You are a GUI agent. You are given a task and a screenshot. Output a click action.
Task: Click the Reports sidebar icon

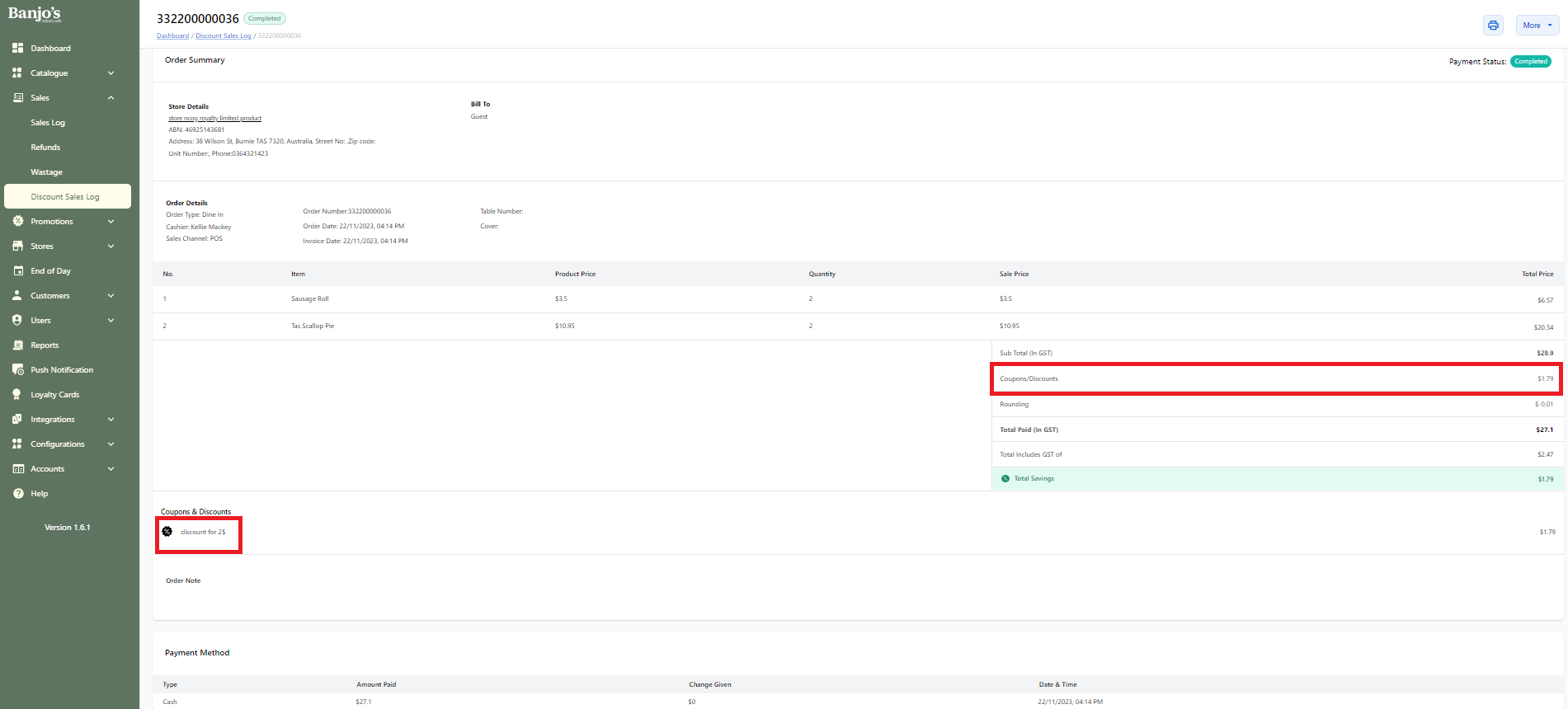point(17,345)
